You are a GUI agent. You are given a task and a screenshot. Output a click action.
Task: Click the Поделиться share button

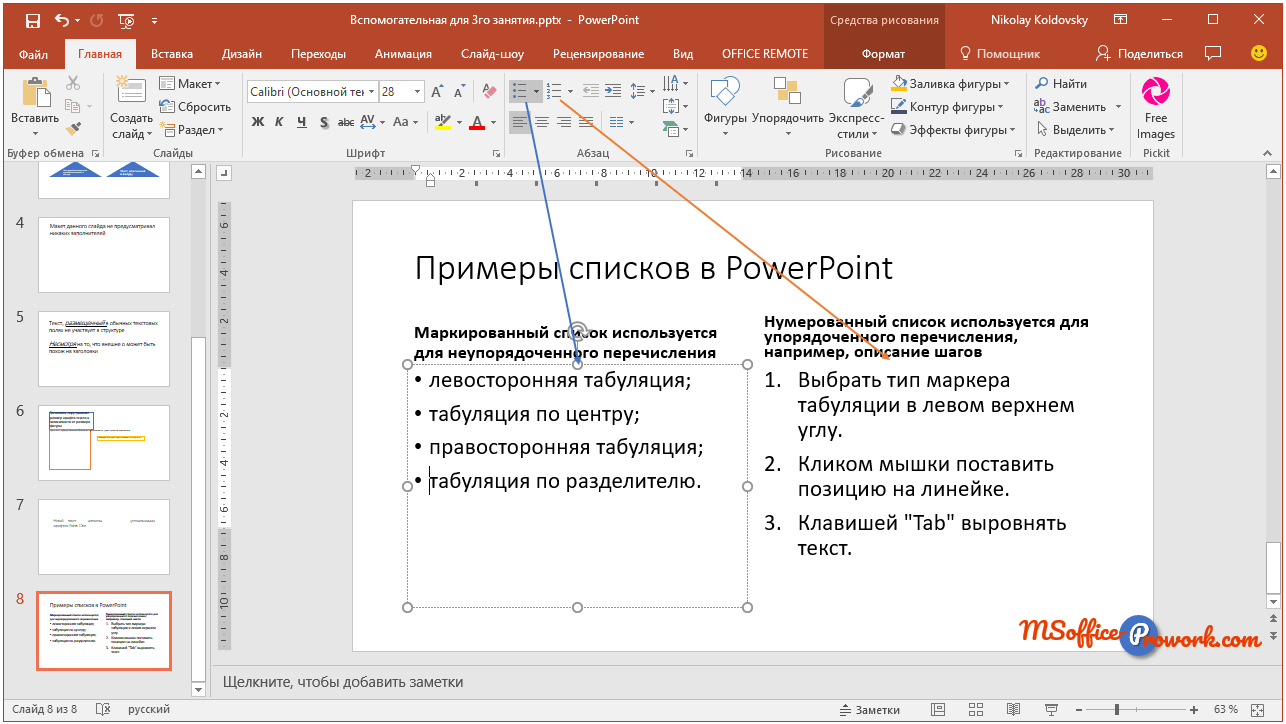click(x=1139, y=54)
